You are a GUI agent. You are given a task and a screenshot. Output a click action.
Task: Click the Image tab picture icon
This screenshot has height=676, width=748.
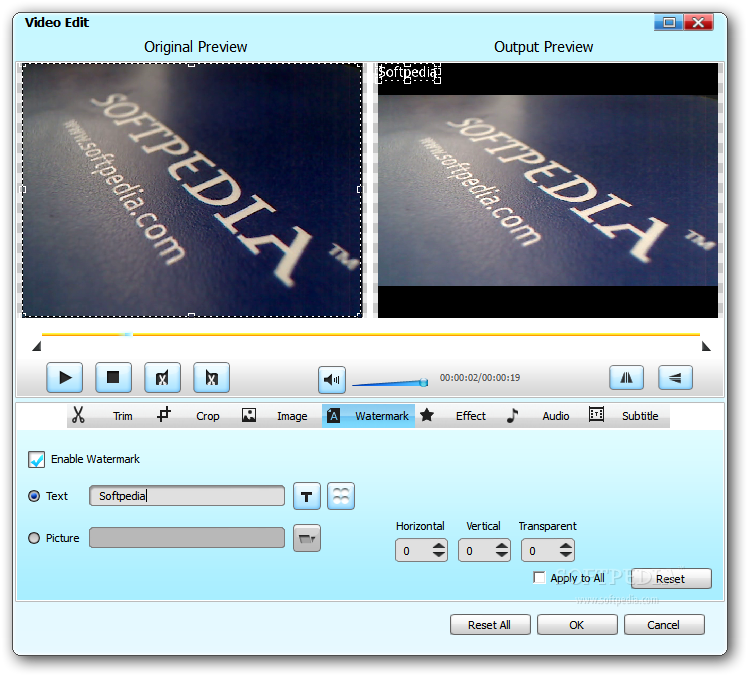pos(249,415)
